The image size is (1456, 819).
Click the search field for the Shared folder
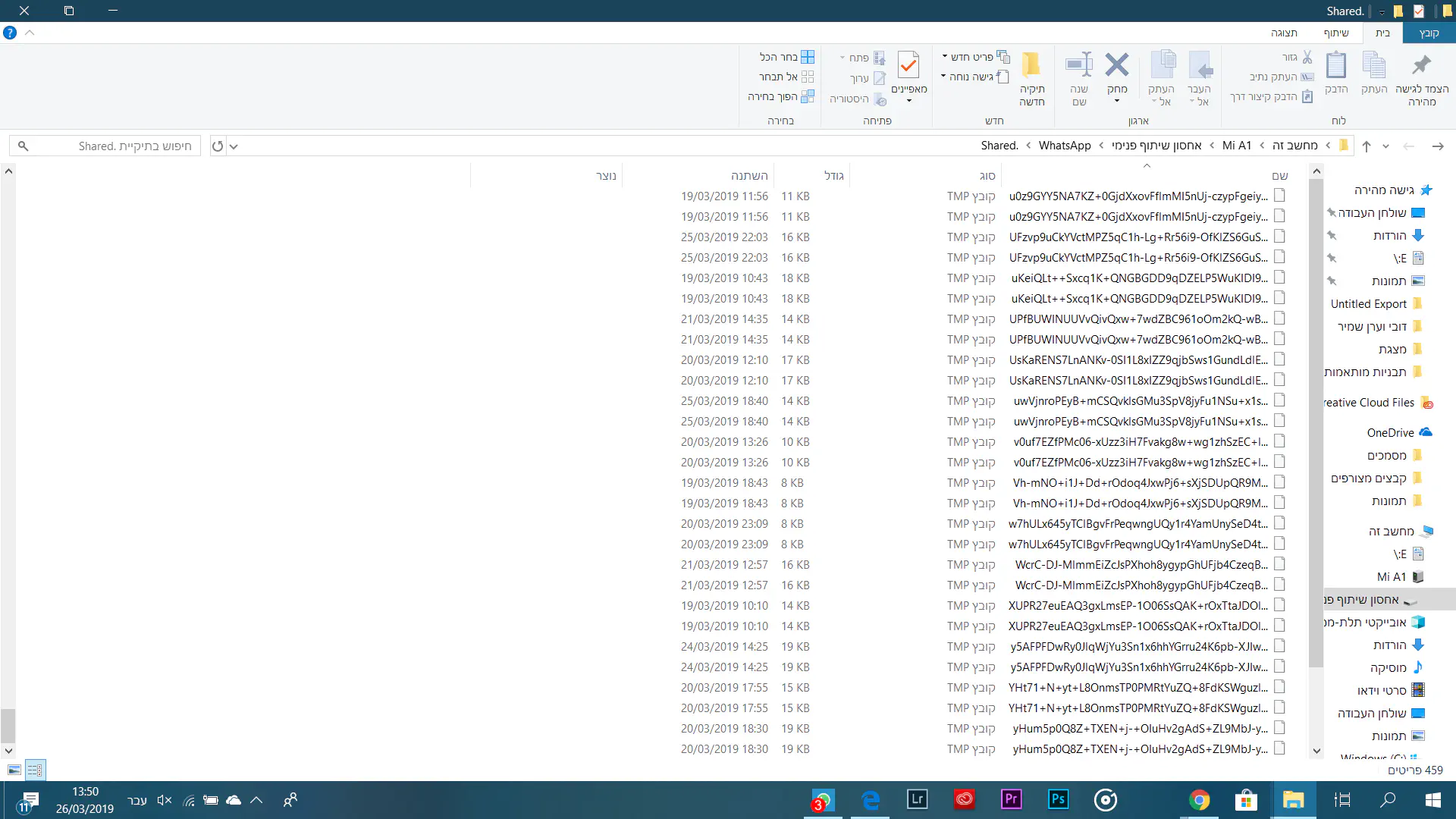point(114,146)
